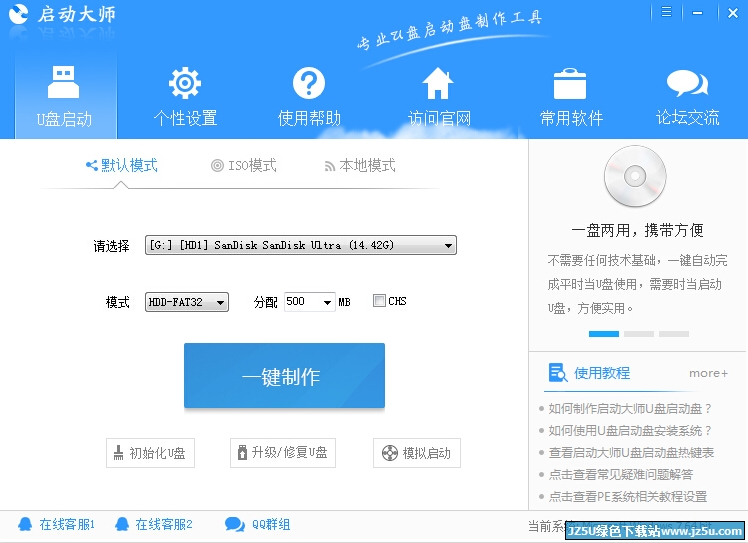Image resolution: width=748 pixels, height=543 pixels.
Task: Expand the 分配 size dropdown arrow
Action: (327, 302)
